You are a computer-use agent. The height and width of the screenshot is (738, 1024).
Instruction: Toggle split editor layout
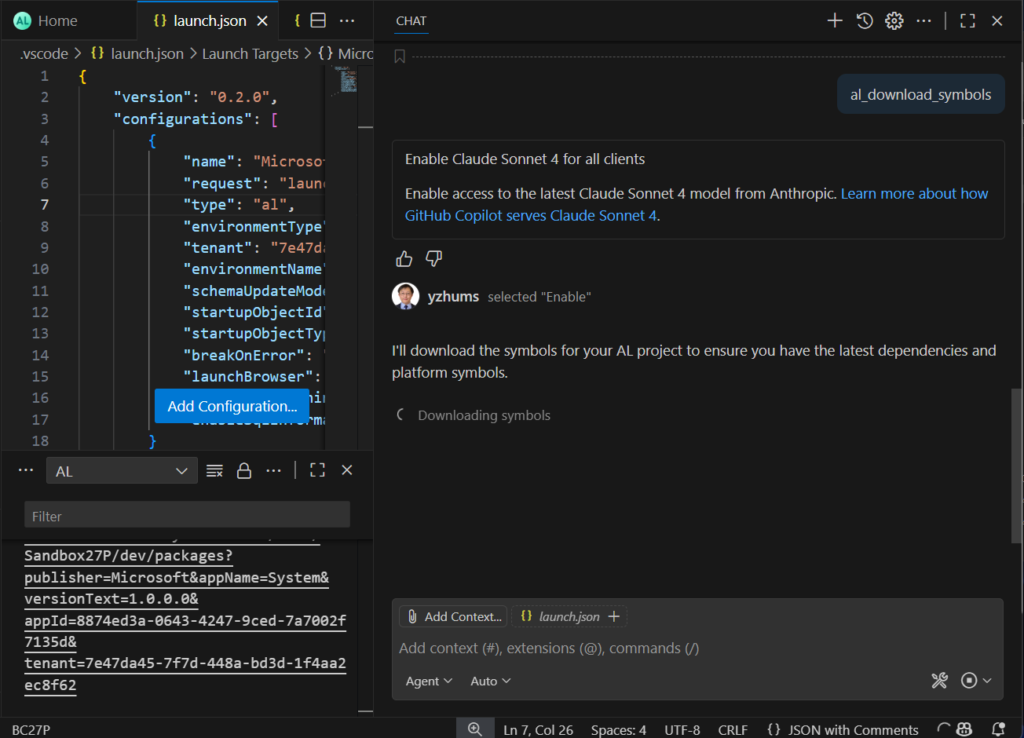click(318, 20)
